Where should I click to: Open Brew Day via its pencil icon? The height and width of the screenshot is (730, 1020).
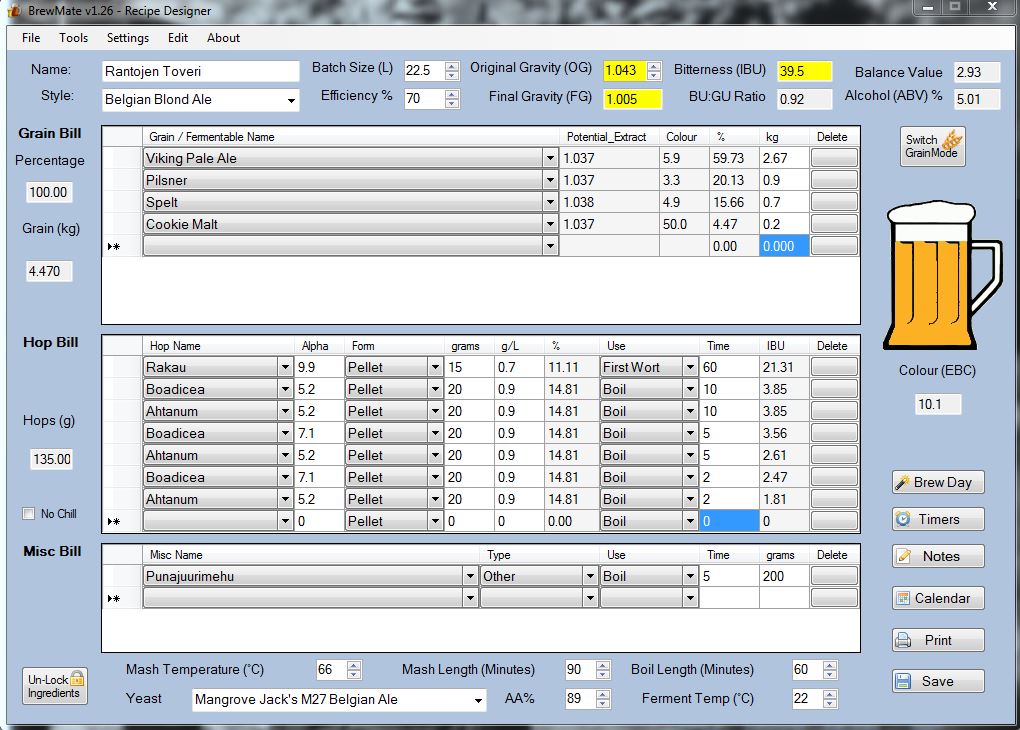tap(937, 482)
